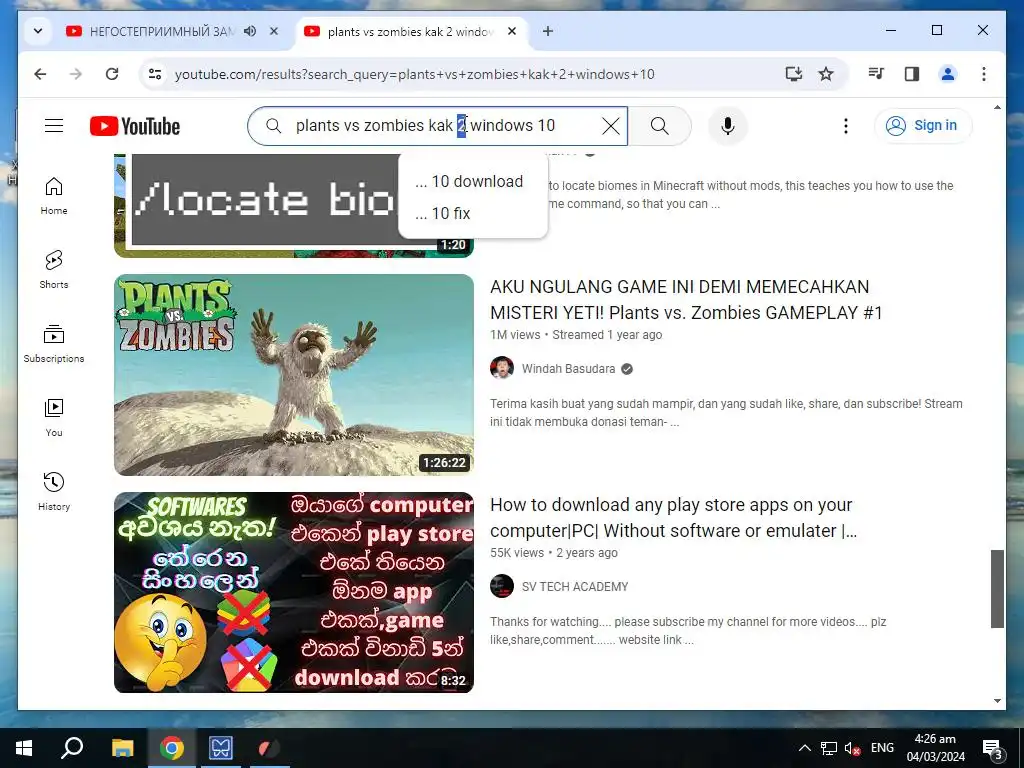The width and height of the screenshot is (1024, 768).
Task: Close the plants vs zombies tab
Action: pos(512,31)
